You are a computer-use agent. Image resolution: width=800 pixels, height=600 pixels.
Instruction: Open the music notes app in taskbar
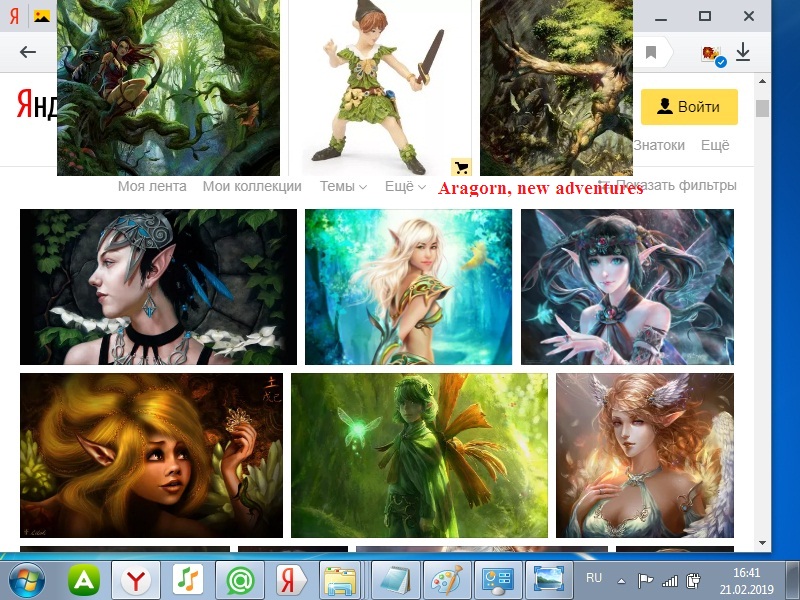(188, 581)
